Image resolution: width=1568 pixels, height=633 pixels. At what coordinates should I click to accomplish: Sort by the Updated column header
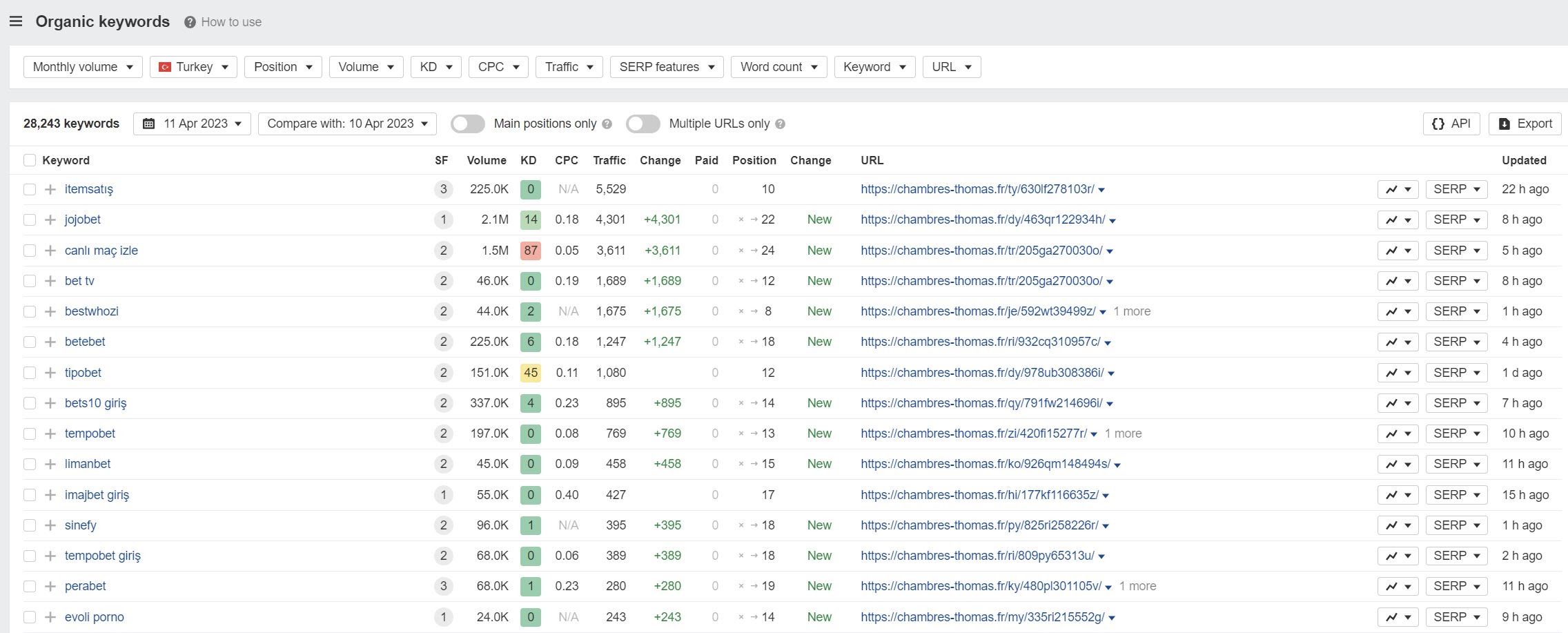(x=1524, y=160)
